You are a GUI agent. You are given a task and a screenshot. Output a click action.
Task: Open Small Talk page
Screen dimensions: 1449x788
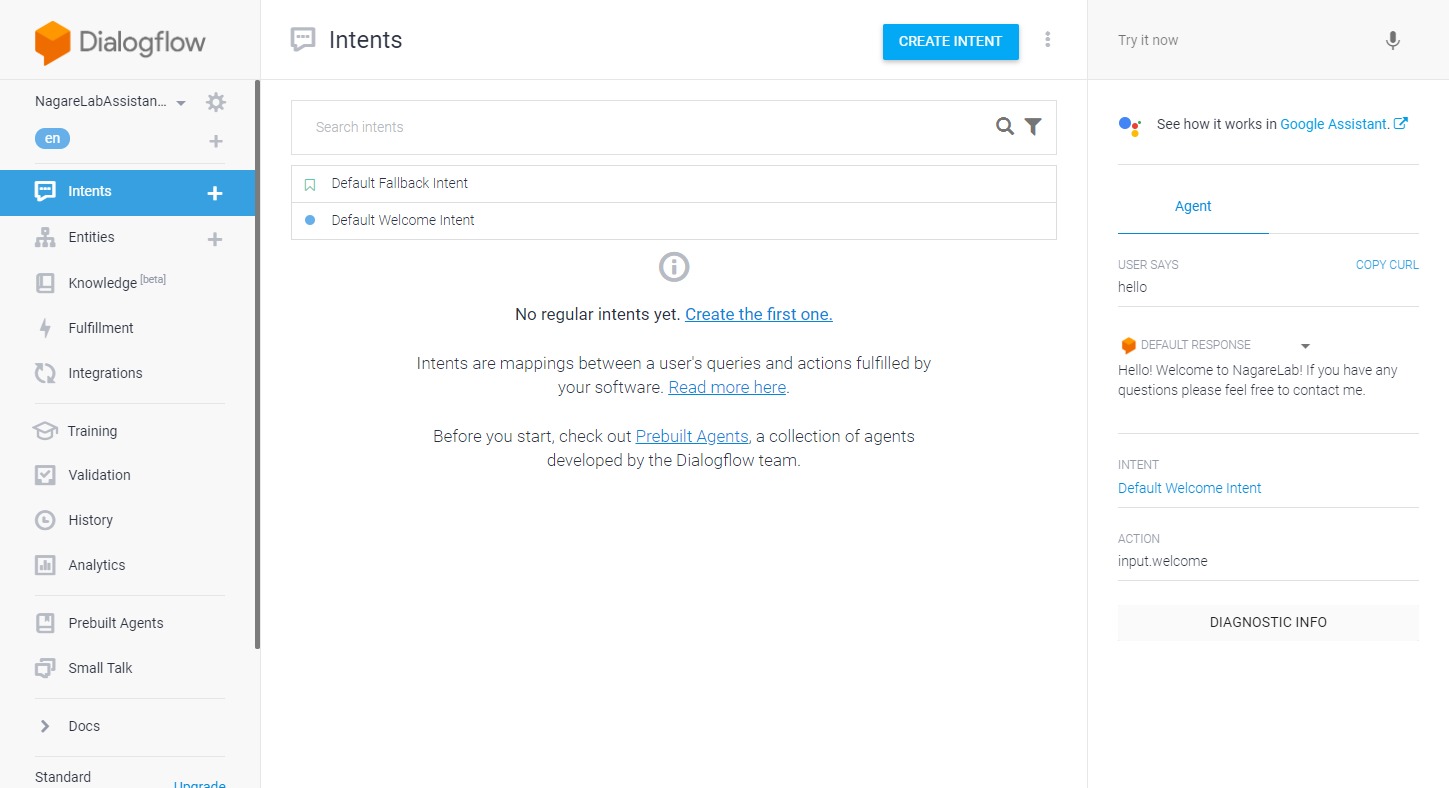click(x=100, y=668)
